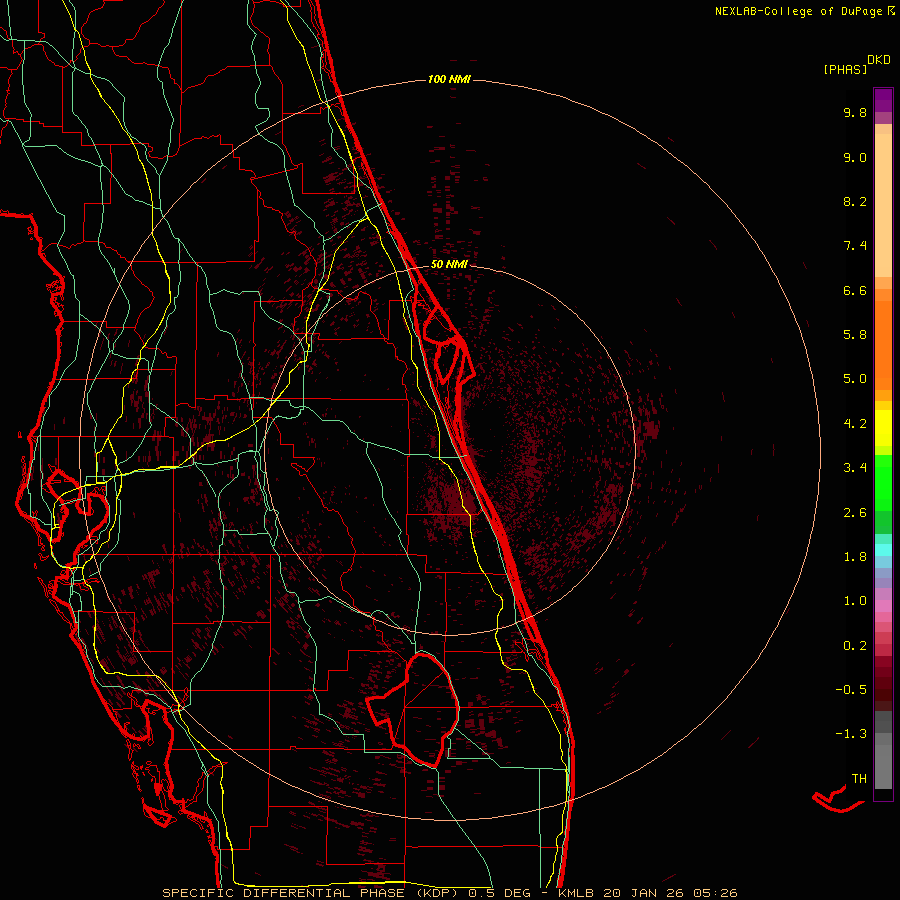Select the 50 NMI range ring label
The width and height of the screenshot is (900, 900).
pos(449,265)
